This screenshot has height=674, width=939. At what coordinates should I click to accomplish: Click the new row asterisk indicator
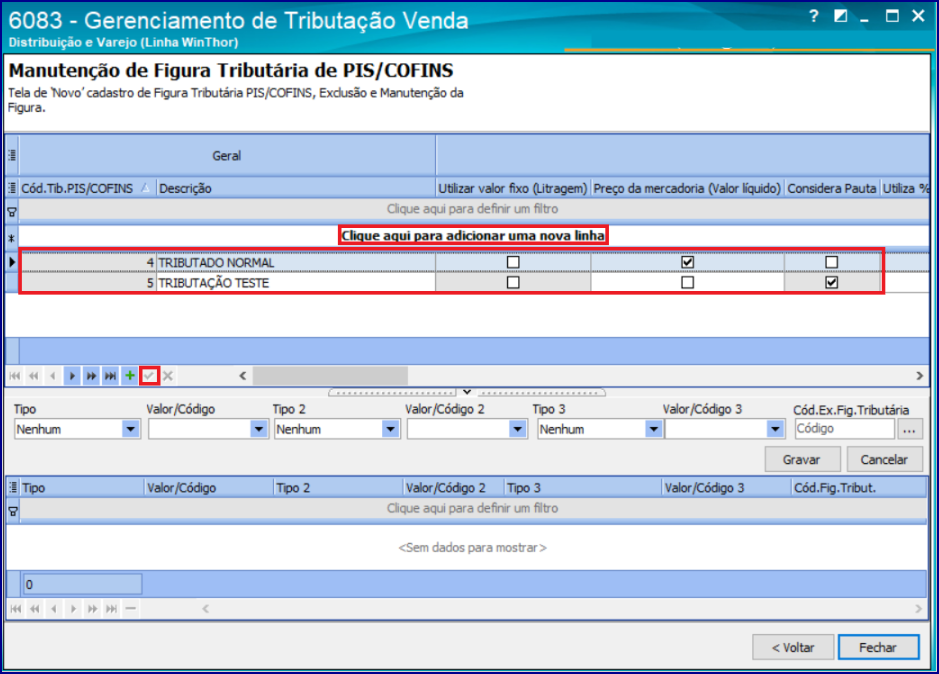click(x=11, y=238)
